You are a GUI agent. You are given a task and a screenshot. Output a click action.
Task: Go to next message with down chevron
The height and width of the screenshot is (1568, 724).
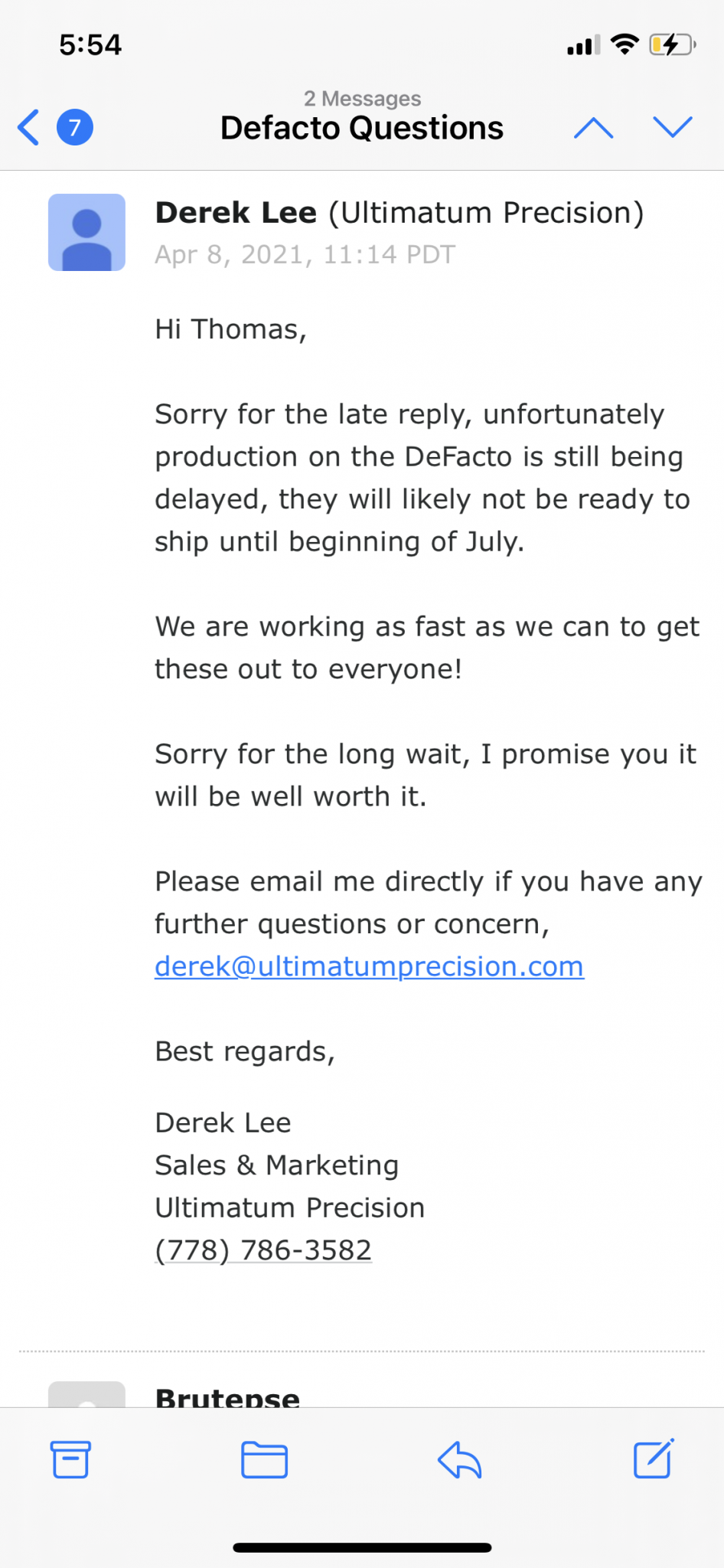[673, 127]
